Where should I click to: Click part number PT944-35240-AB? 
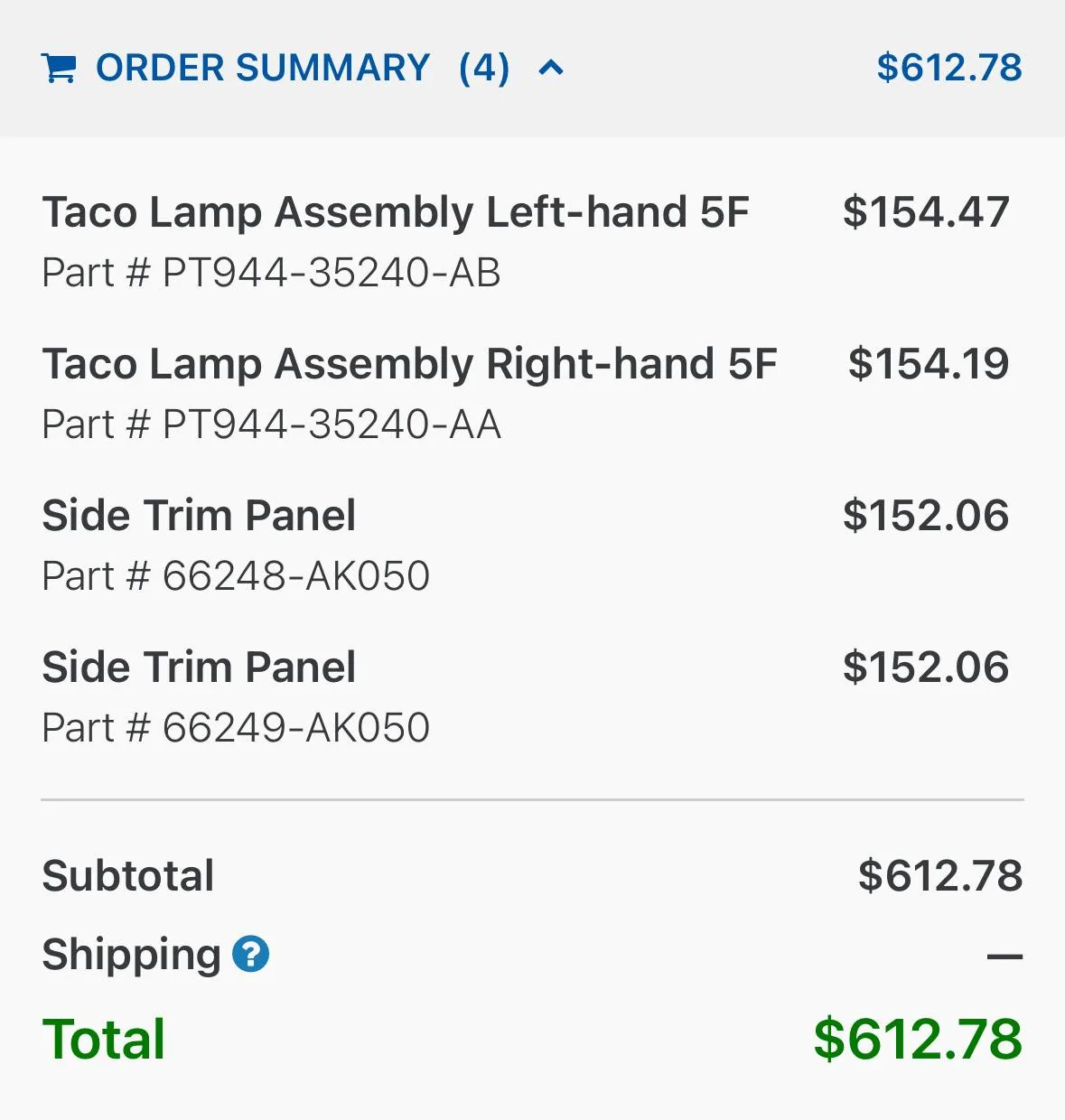point(271,273)
